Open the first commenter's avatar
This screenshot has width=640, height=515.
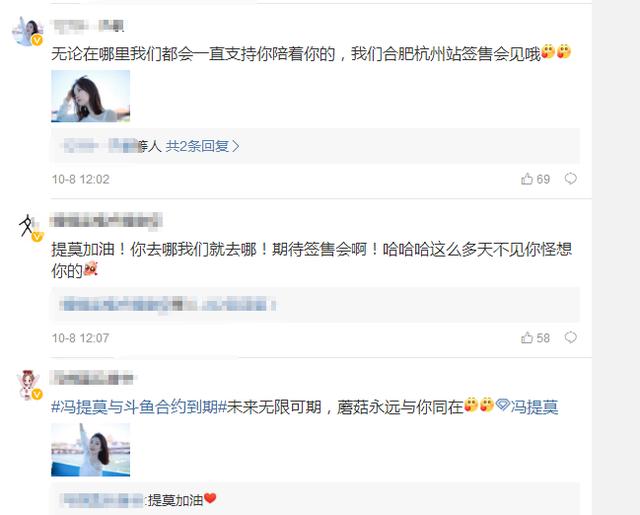coord(28,31)
